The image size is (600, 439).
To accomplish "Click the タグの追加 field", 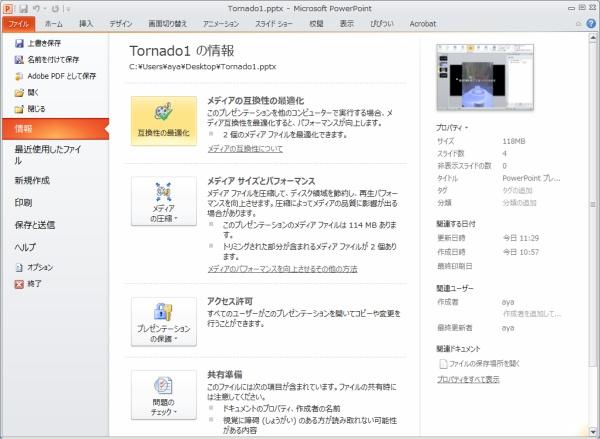I will pyautogui.click(x=517, y=191).
